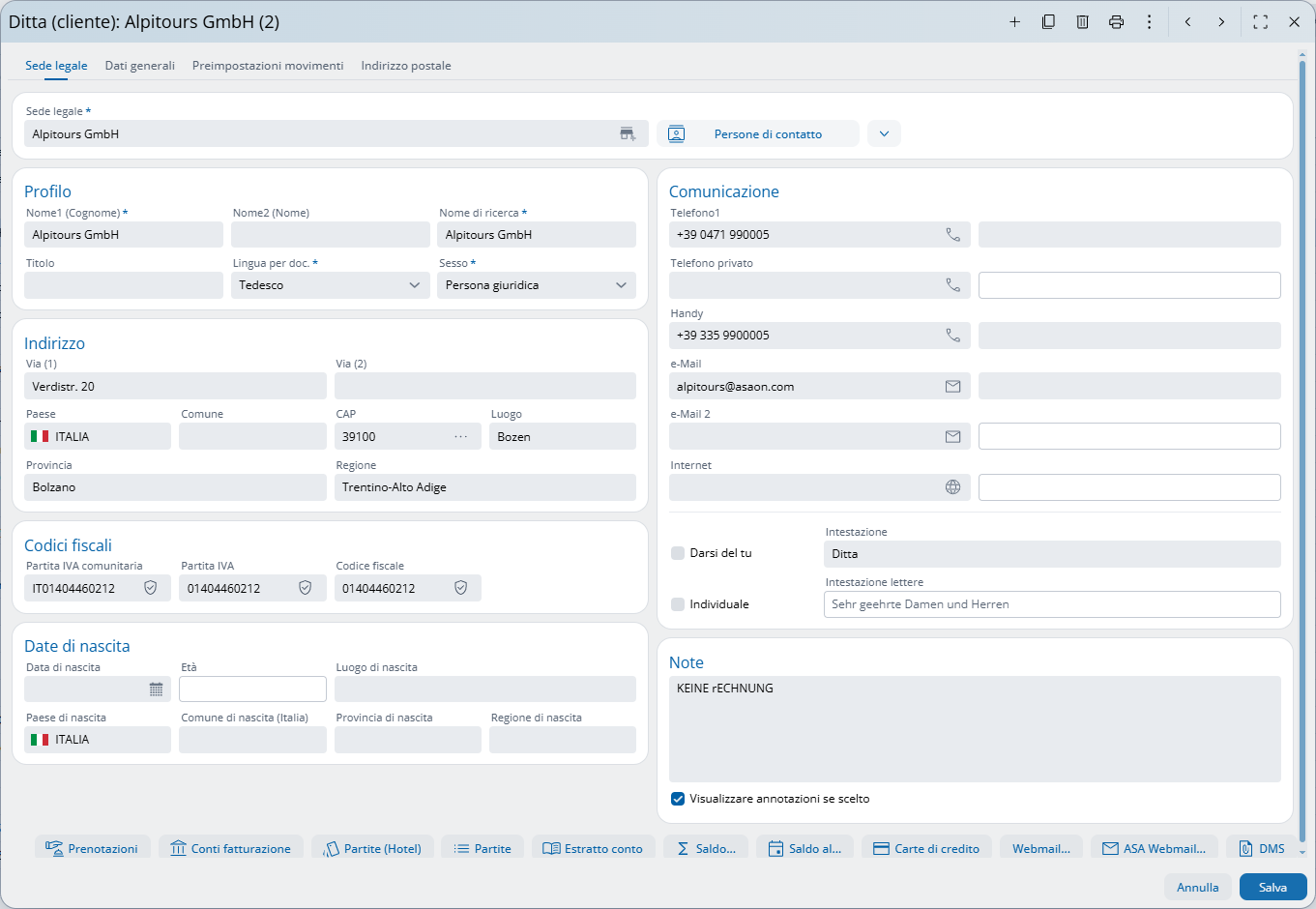This screenshot has width=1316, height=909.
Task: Switch to the Dati generali tab
Action: click(x=139, y=66)
